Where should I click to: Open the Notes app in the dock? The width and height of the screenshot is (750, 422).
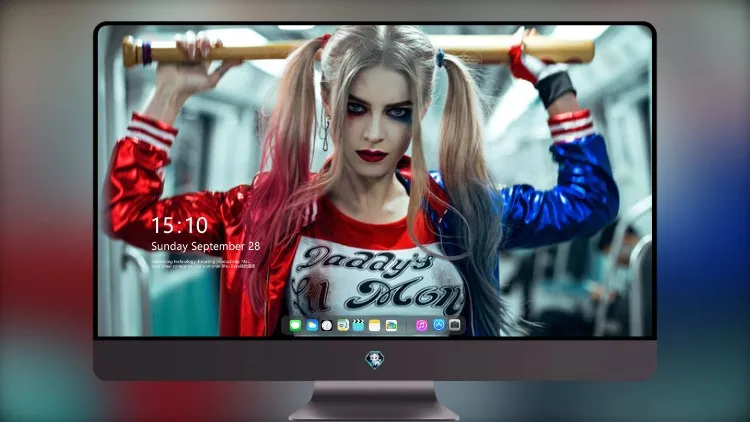pos(375,325)
